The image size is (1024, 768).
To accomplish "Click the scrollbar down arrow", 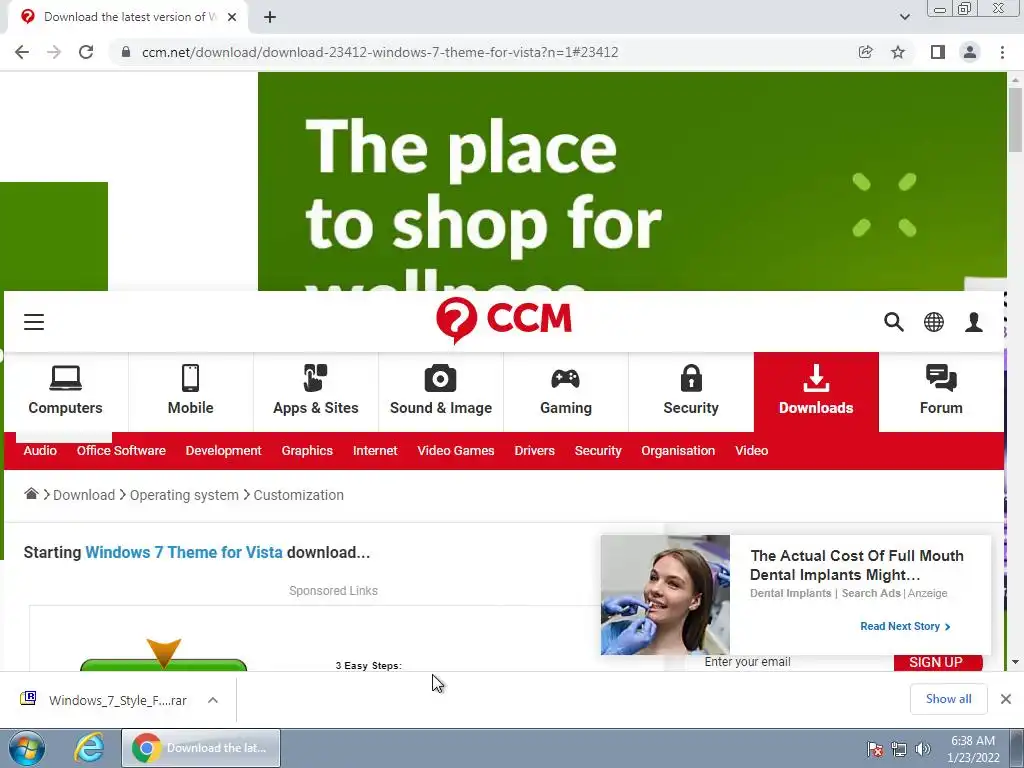I will pyautogui.click(x=1016, y=662).
